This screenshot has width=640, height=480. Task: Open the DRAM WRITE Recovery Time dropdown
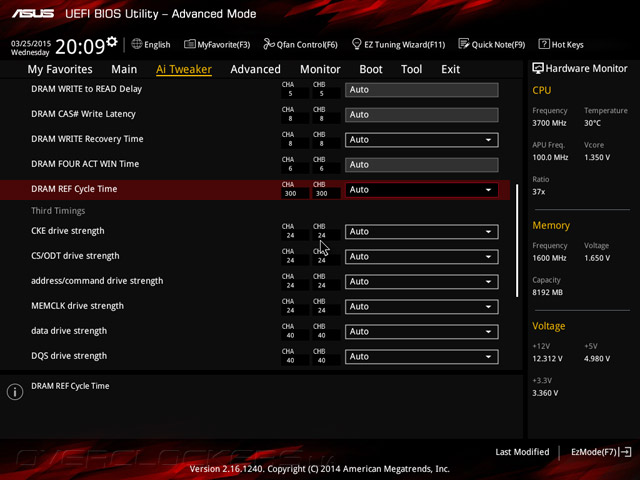click(x=422, y=140)
